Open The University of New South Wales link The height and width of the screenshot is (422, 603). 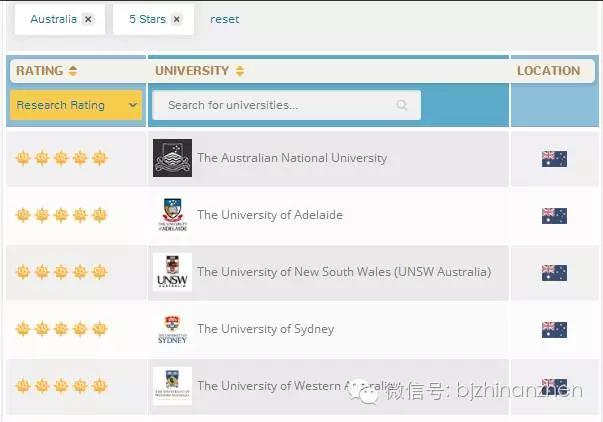[344, 272]
